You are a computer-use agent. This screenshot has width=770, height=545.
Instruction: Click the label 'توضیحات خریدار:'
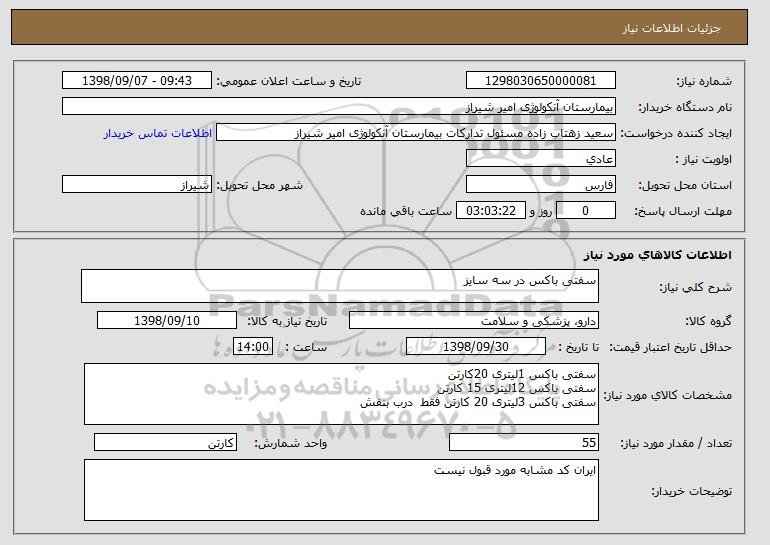(x=691, y=491)
